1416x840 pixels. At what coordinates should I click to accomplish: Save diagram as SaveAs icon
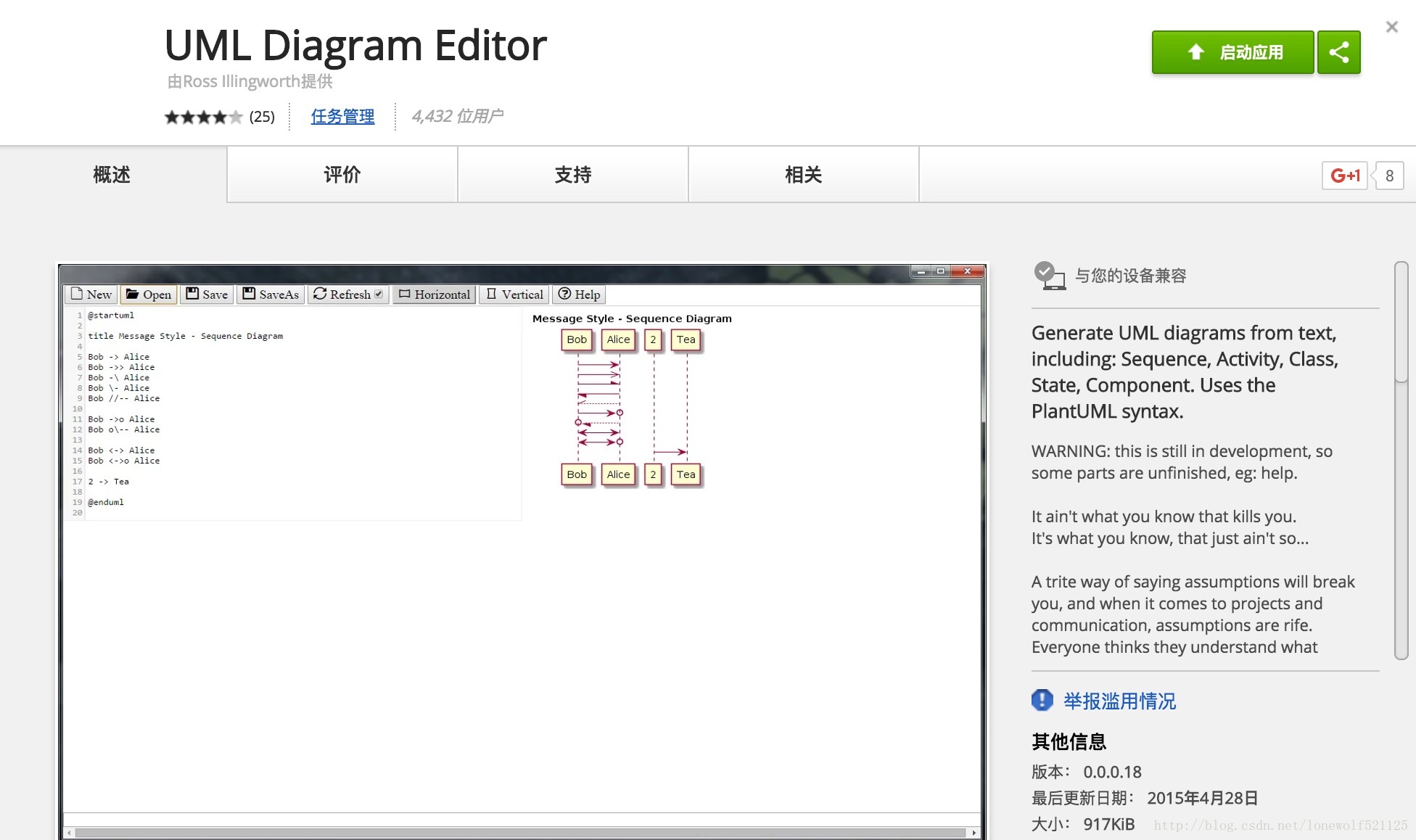(x=270, y=294)
